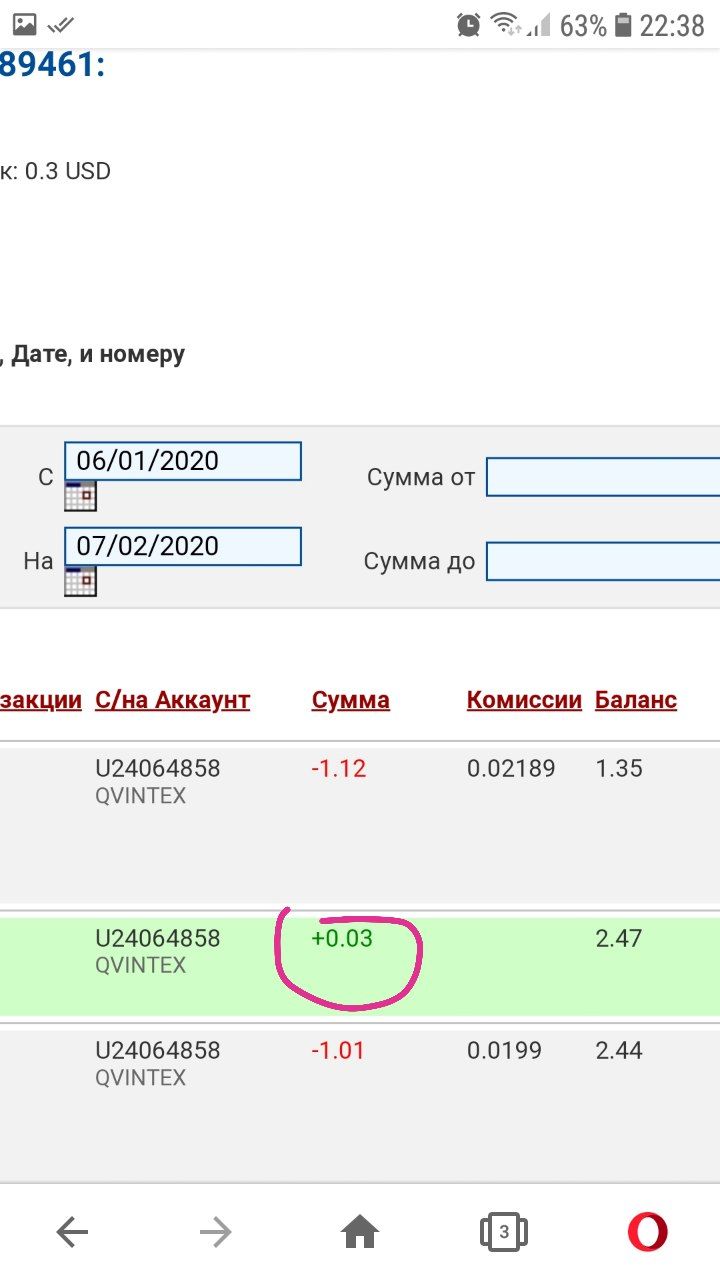
Task: Open the calendar picker under the 06/01/2020 date
Action: [80, 496]
